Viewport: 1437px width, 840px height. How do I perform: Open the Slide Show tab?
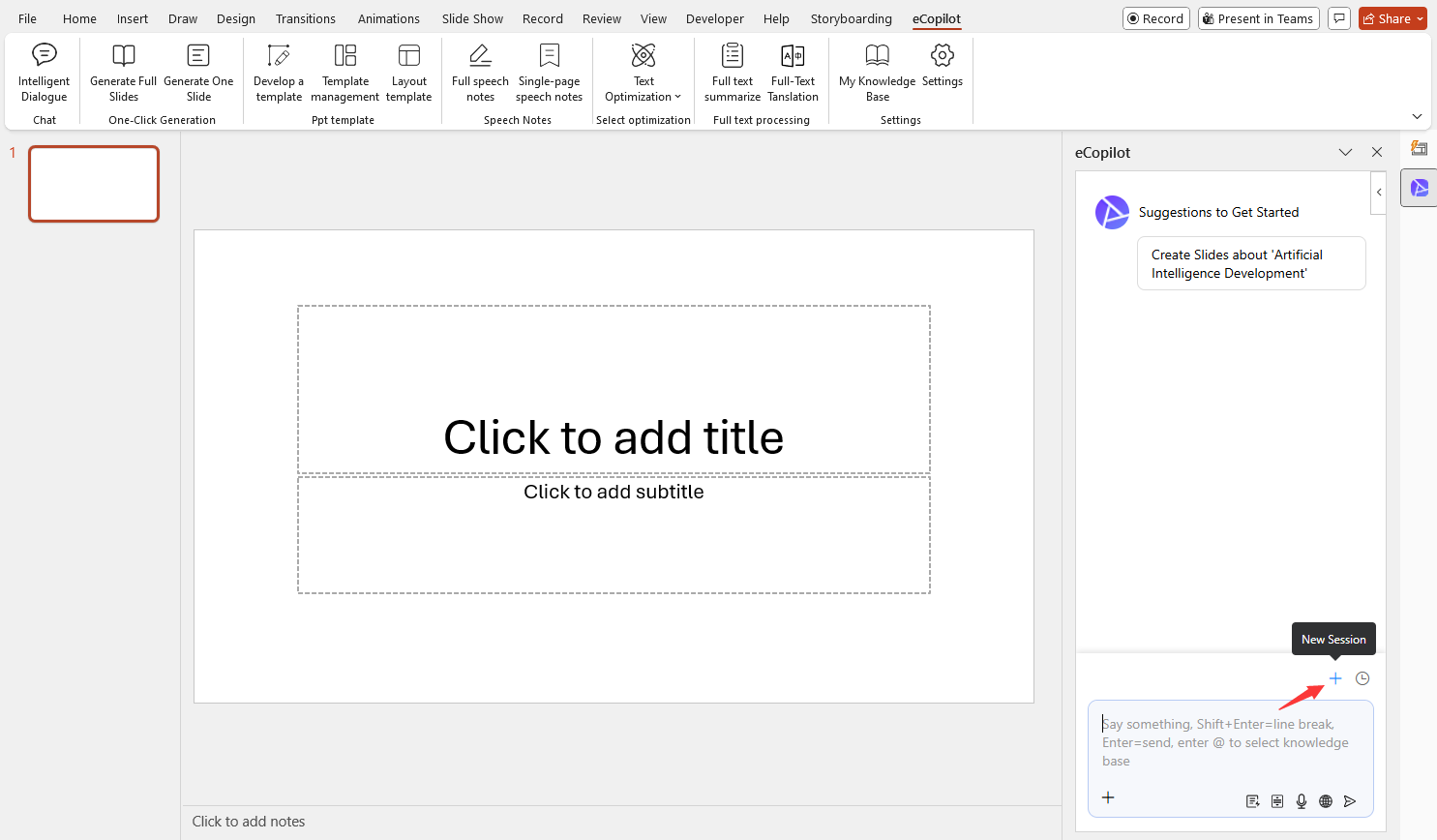click(x=472, y=18)
